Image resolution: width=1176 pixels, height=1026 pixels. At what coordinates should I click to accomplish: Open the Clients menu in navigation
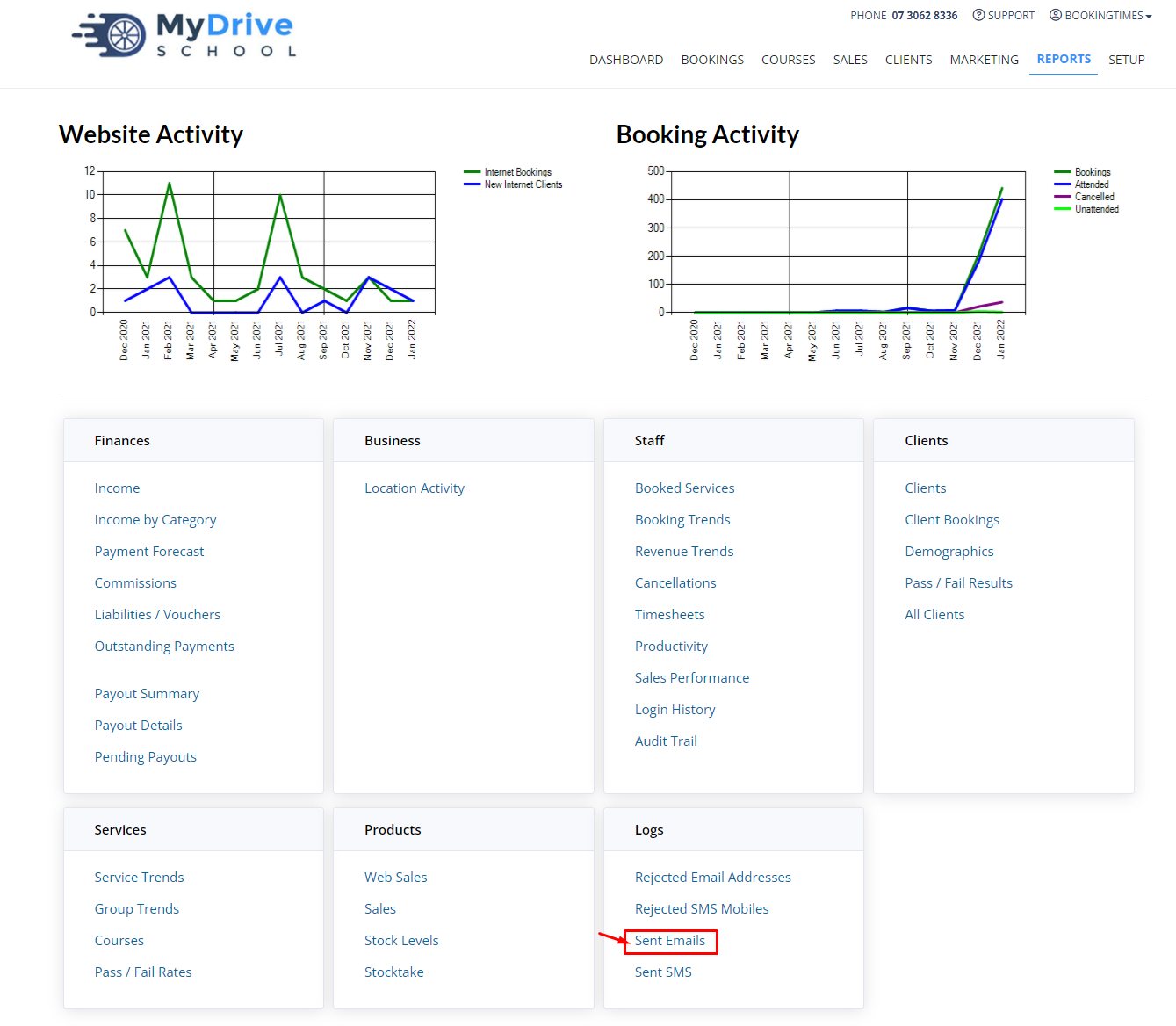click(908, 60)
